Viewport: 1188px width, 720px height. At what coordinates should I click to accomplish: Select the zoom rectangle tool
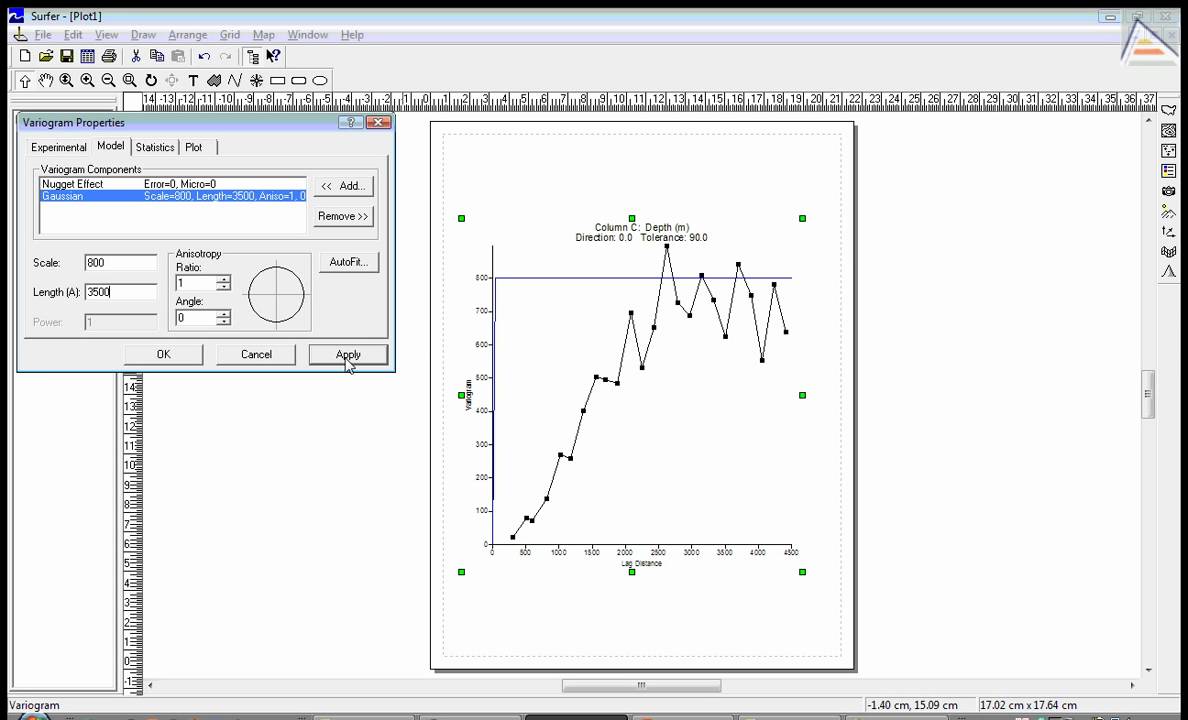click(130, 80)
